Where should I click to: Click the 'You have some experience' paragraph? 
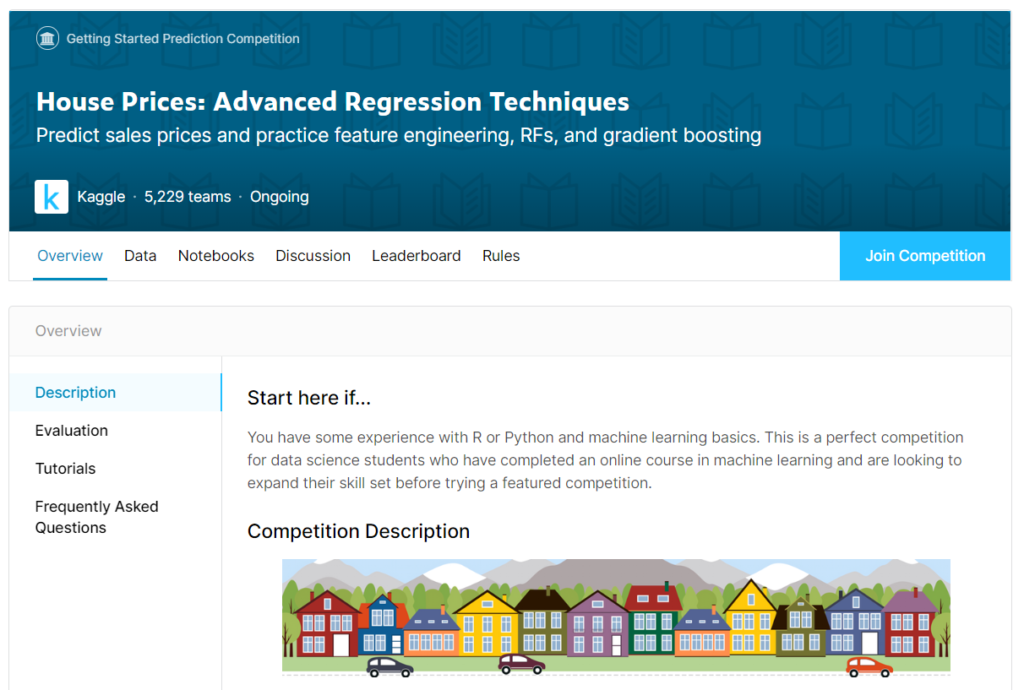click(605, 460)
